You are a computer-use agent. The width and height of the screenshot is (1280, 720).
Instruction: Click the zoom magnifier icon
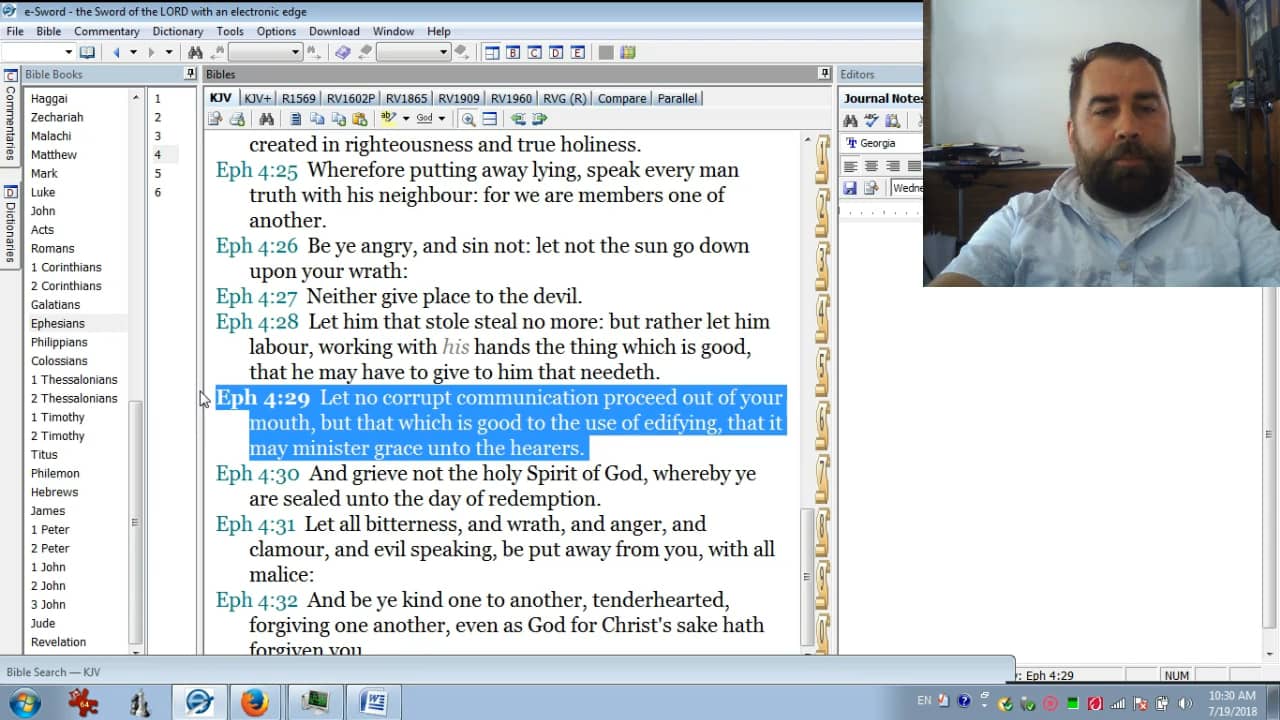[468, 119]
